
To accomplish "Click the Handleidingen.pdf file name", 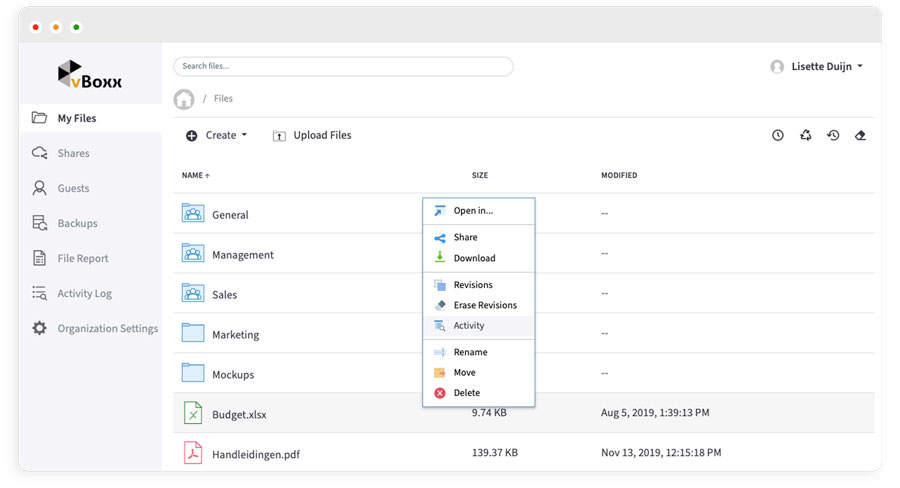I will (256, 454).
